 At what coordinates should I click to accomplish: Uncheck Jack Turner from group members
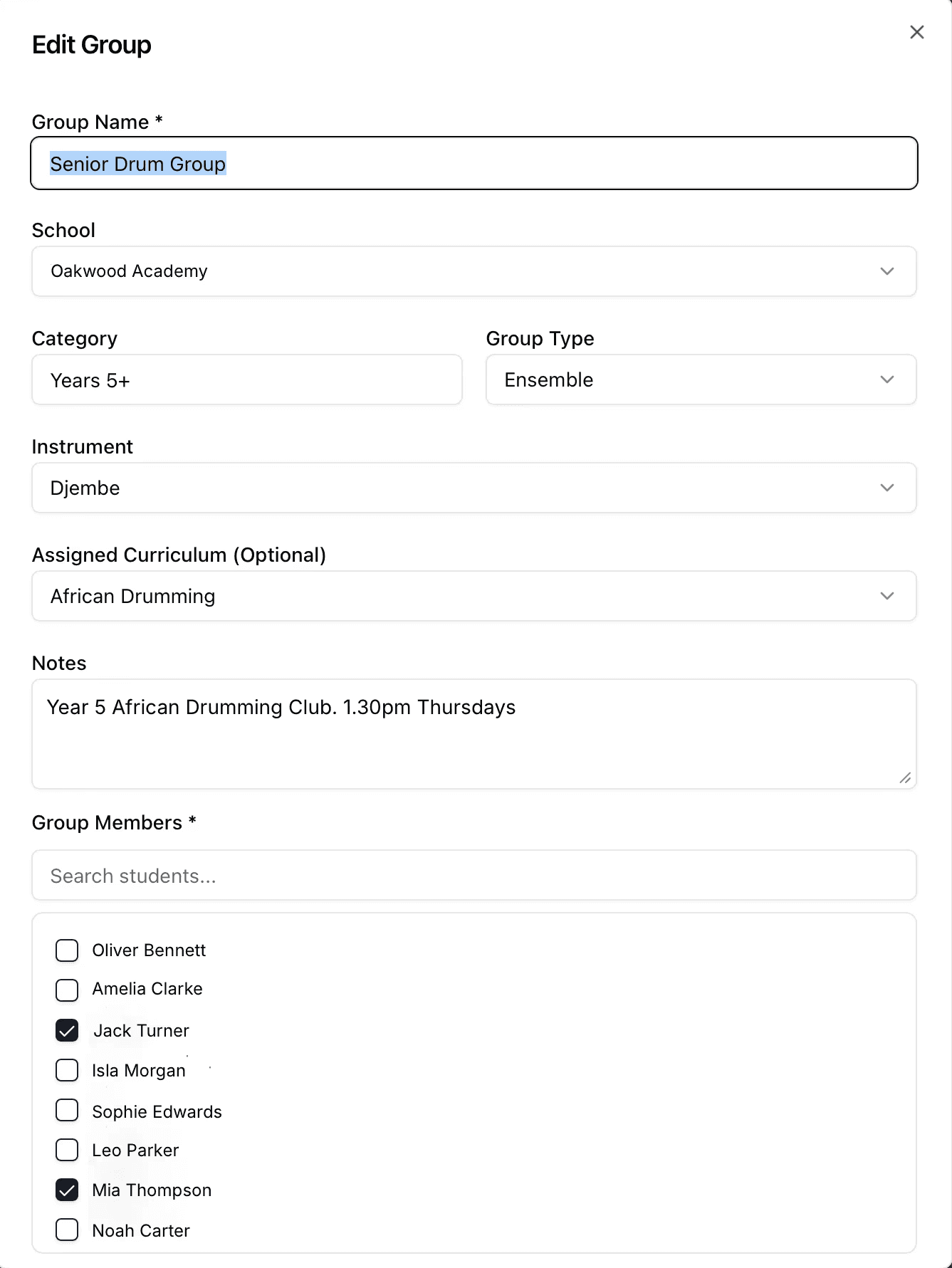[x=67, y=1030]
